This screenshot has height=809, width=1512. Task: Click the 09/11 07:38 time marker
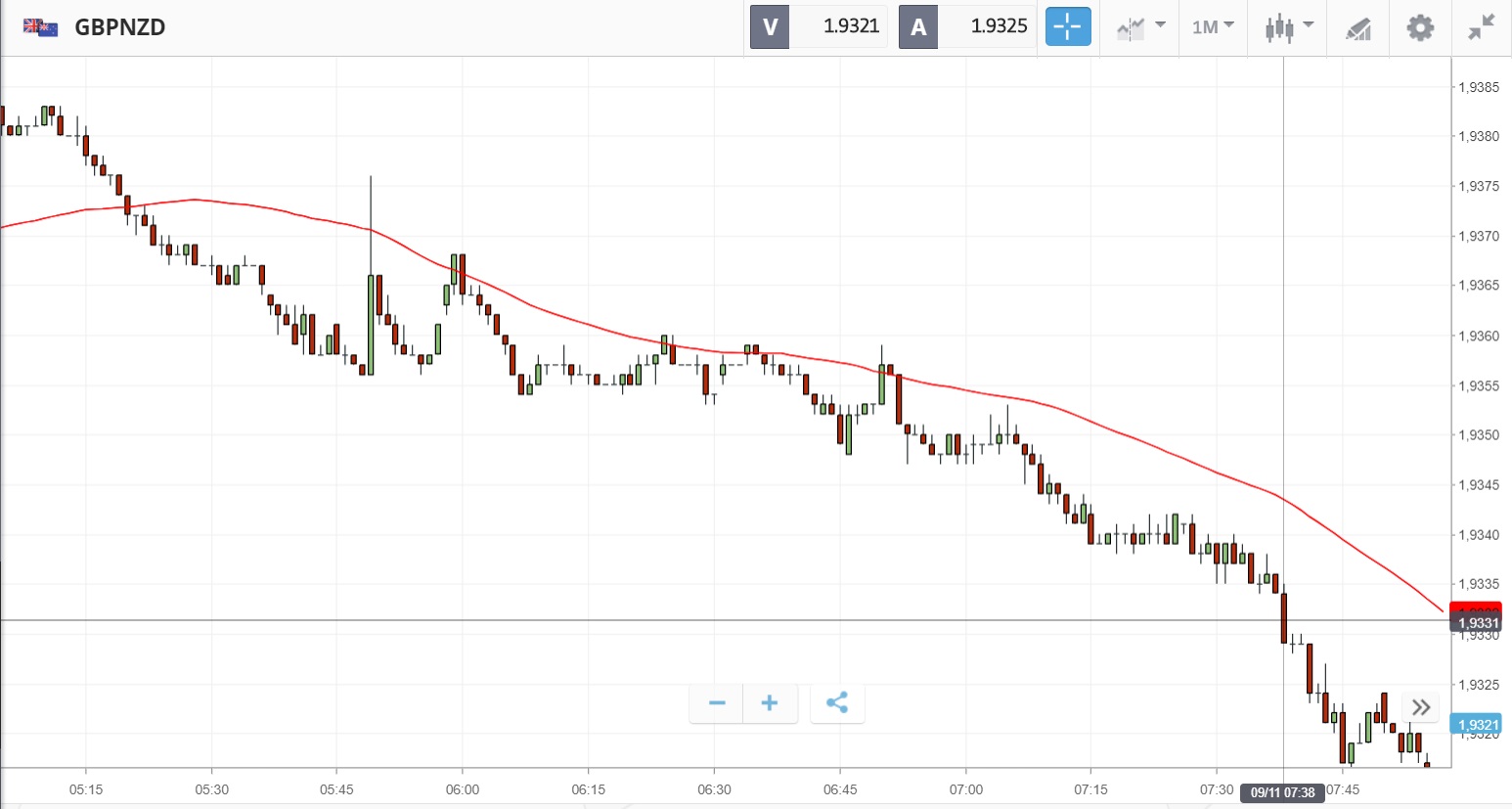click(1282, 792)
